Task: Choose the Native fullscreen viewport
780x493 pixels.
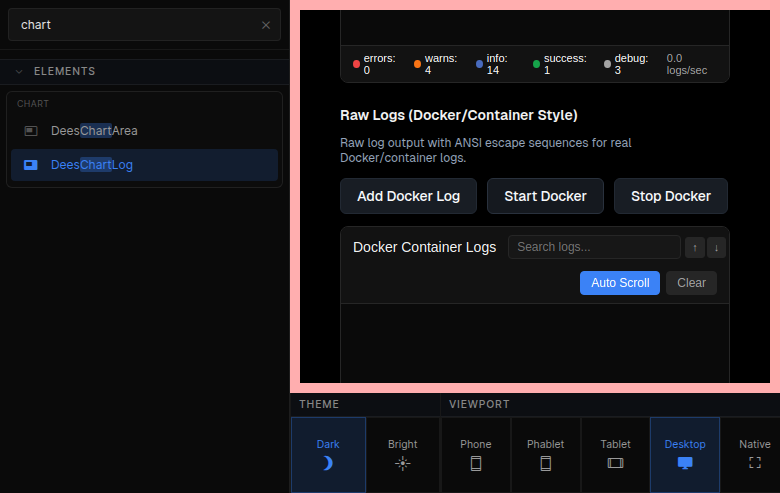Action: pos(754,454)
